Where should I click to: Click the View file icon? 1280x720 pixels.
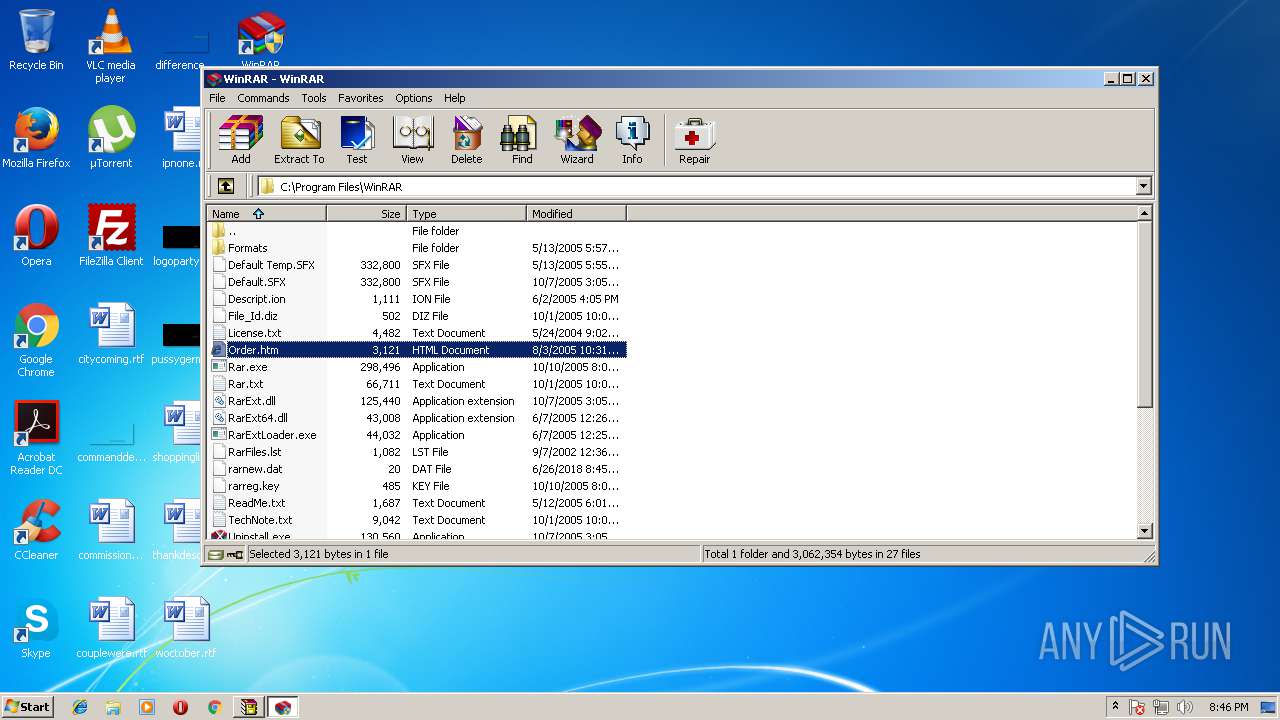[412, 140]
